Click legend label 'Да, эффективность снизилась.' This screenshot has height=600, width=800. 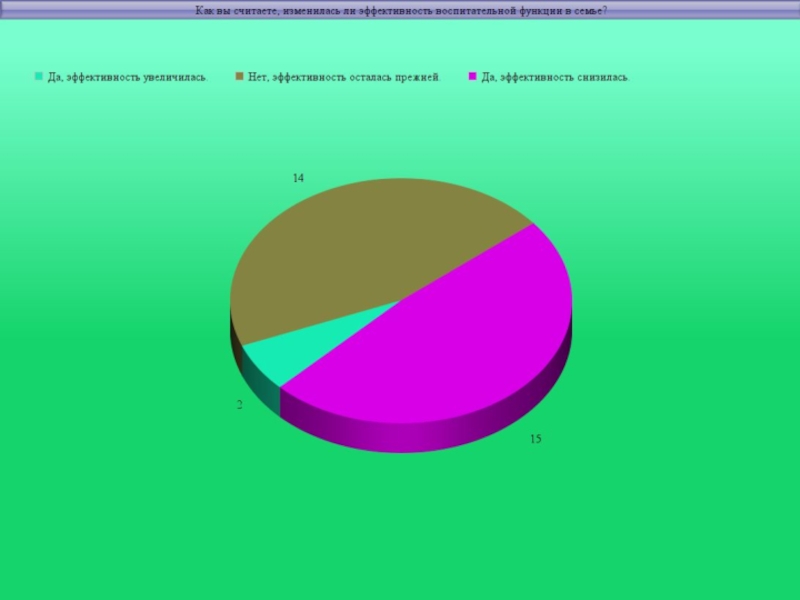(556, 77)
